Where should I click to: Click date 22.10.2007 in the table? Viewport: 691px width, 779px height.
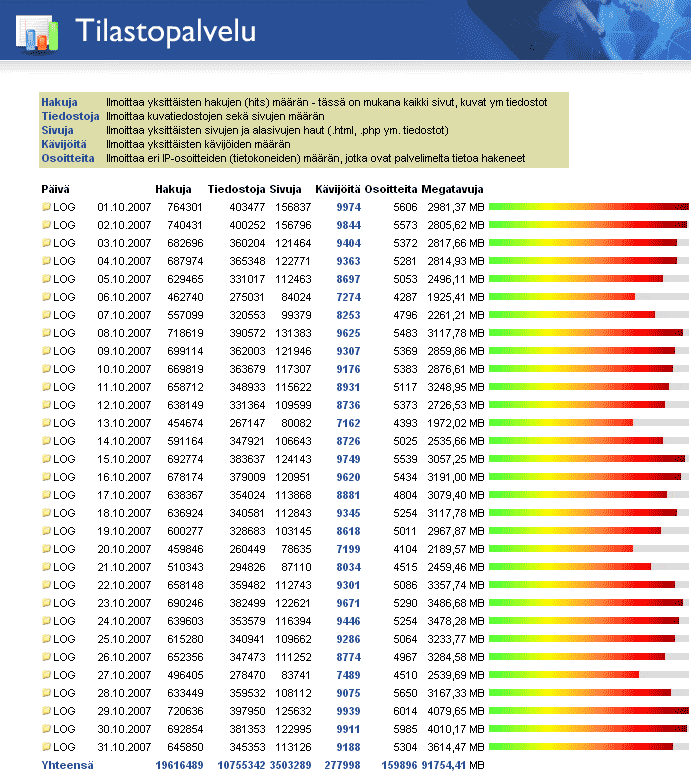click(124, 585)
